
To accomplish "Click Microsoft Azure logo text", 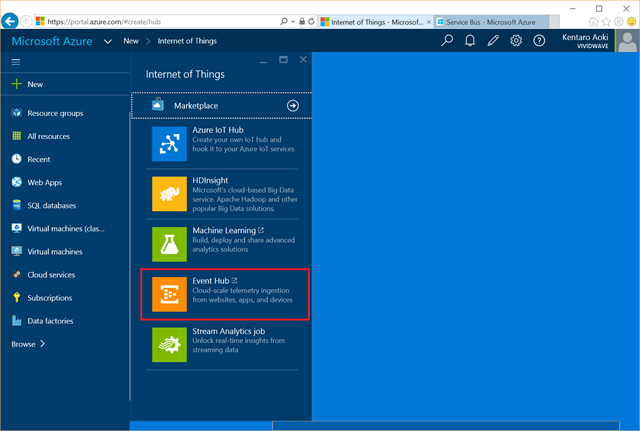I will tap(52, 41).
